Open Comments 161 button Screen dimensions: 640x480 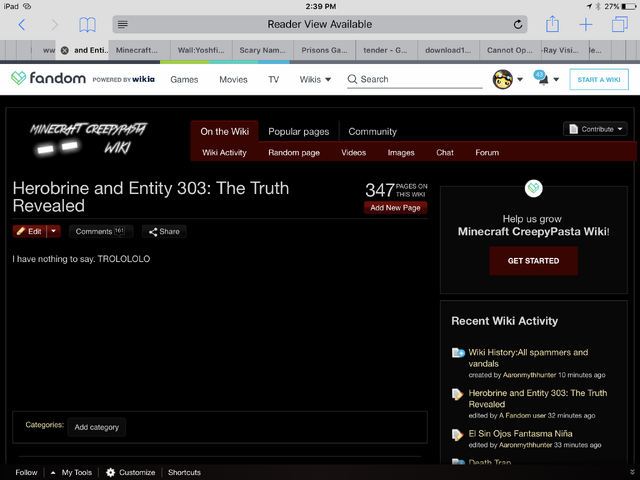101,231
